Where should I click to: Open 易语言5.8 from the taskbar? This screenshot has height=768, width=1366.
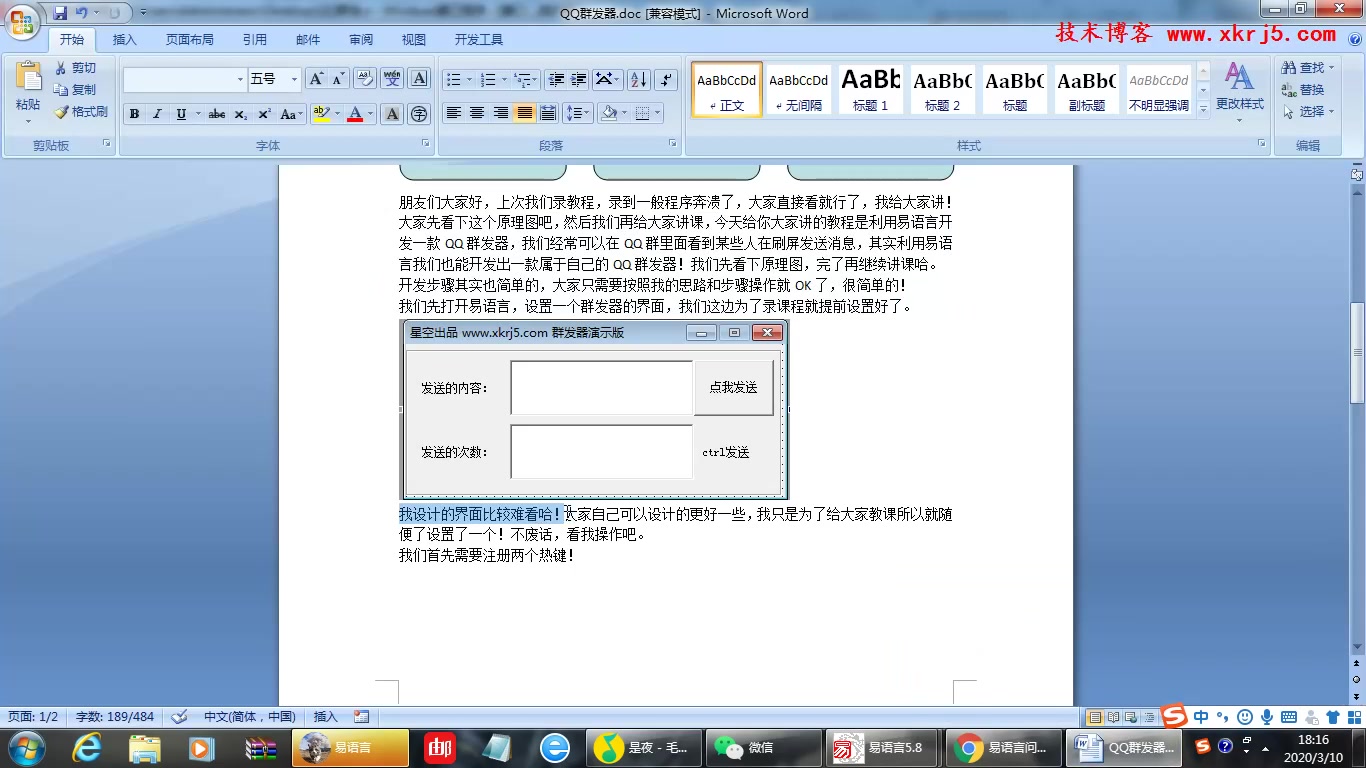(x=884, y=748)
